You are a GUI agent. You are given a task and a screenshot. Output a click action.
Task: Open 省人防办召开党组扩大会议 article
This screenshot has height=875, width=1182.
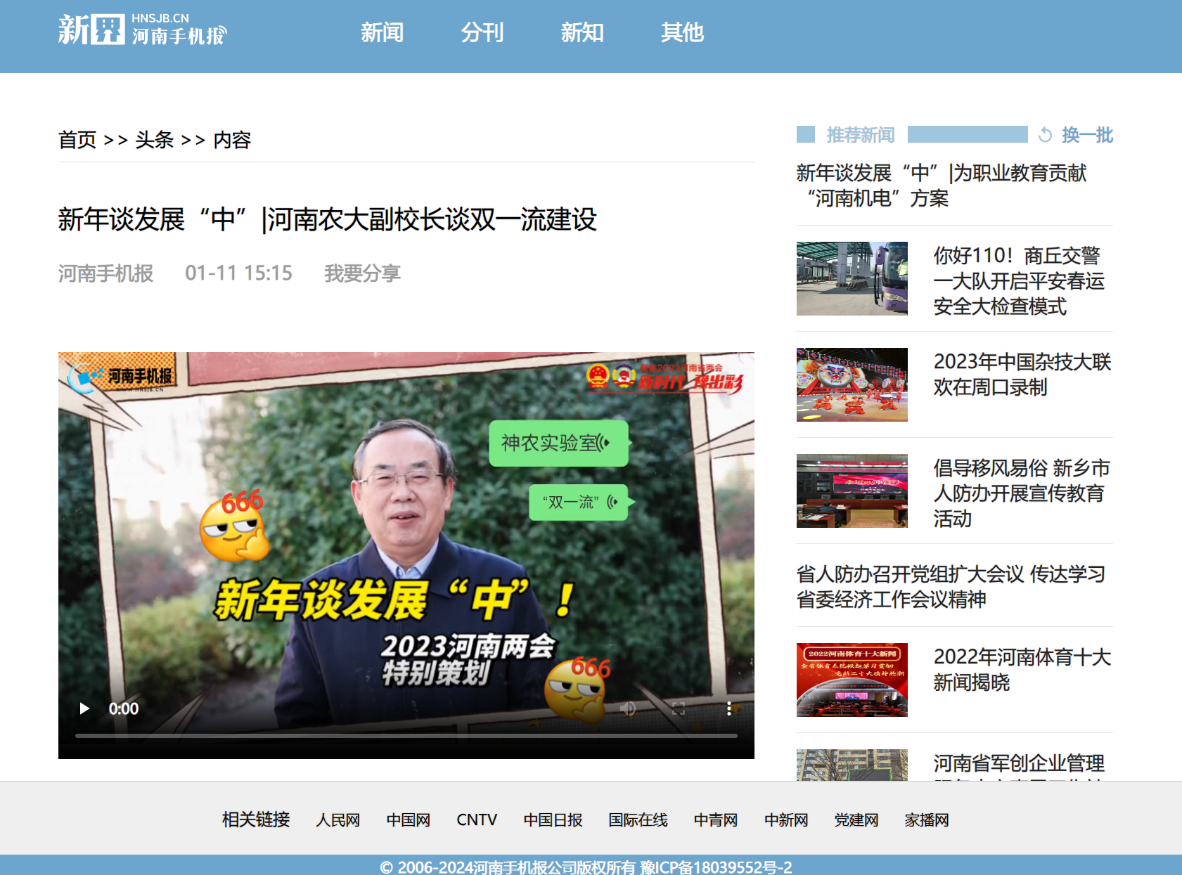[x=951, y=586]
